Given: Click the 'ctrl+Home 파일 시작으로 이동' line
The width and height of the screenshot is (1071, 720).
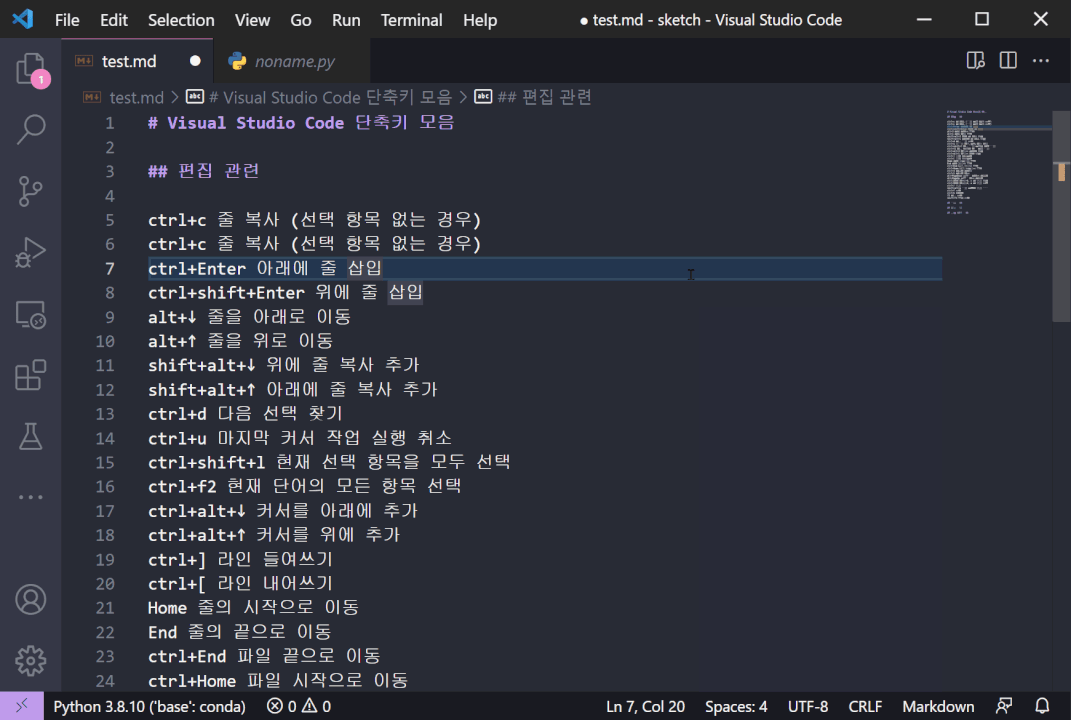Looking at the screenshot, I should 278,680.
